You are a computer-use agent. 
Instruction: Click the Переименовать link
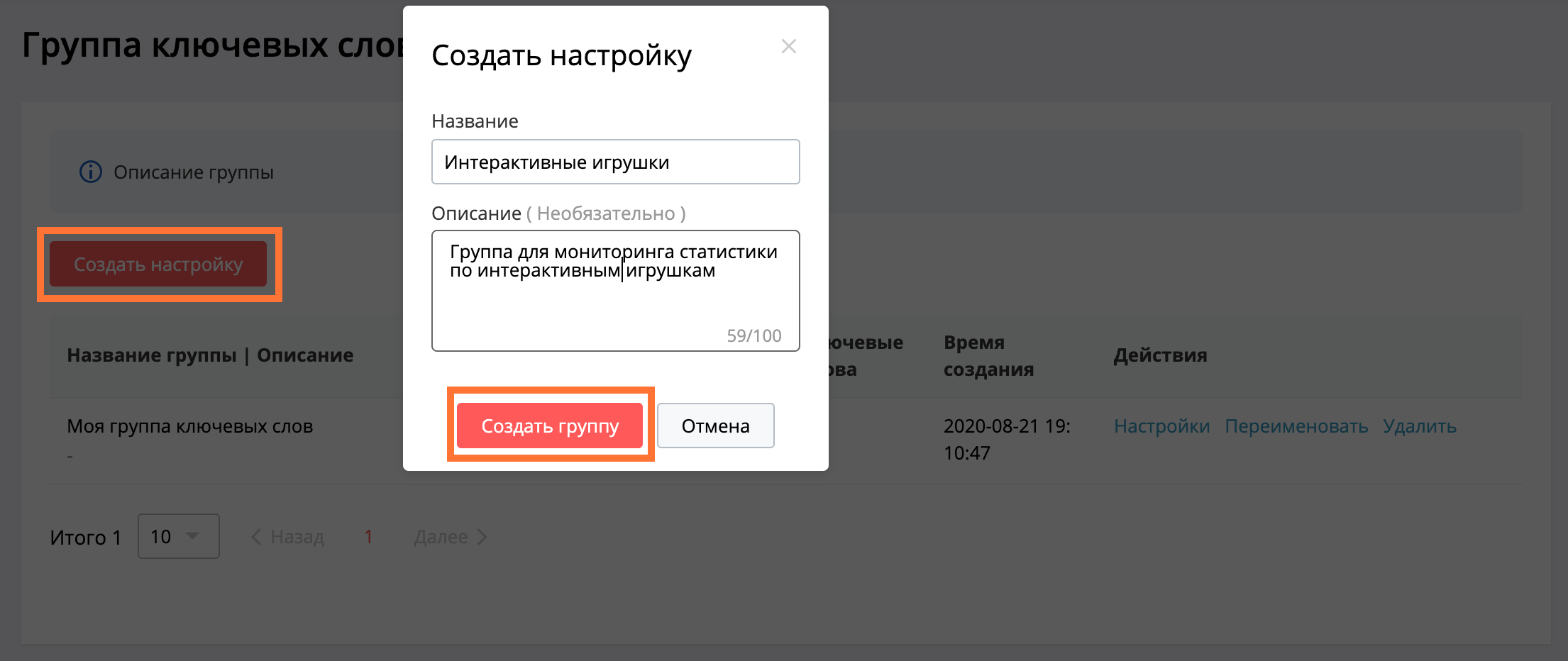click(x=1296, y=426)
